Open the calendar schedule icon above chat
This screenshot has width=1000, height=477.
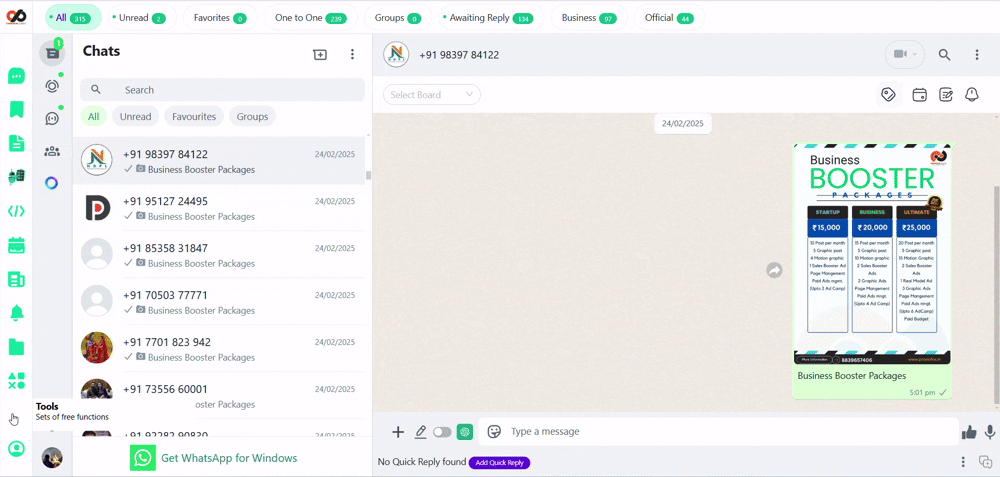[919, 95]
